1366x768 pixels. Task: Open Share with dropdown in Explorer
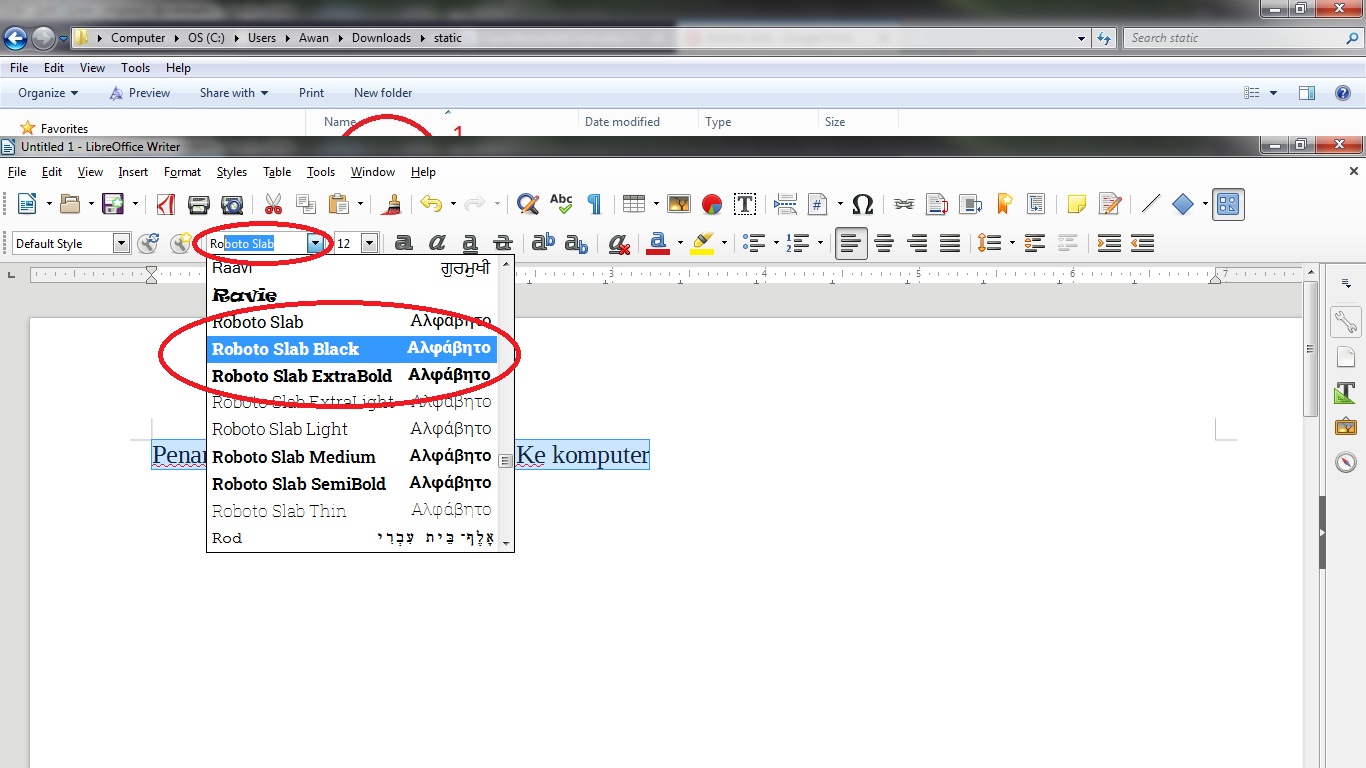(234, 93)
